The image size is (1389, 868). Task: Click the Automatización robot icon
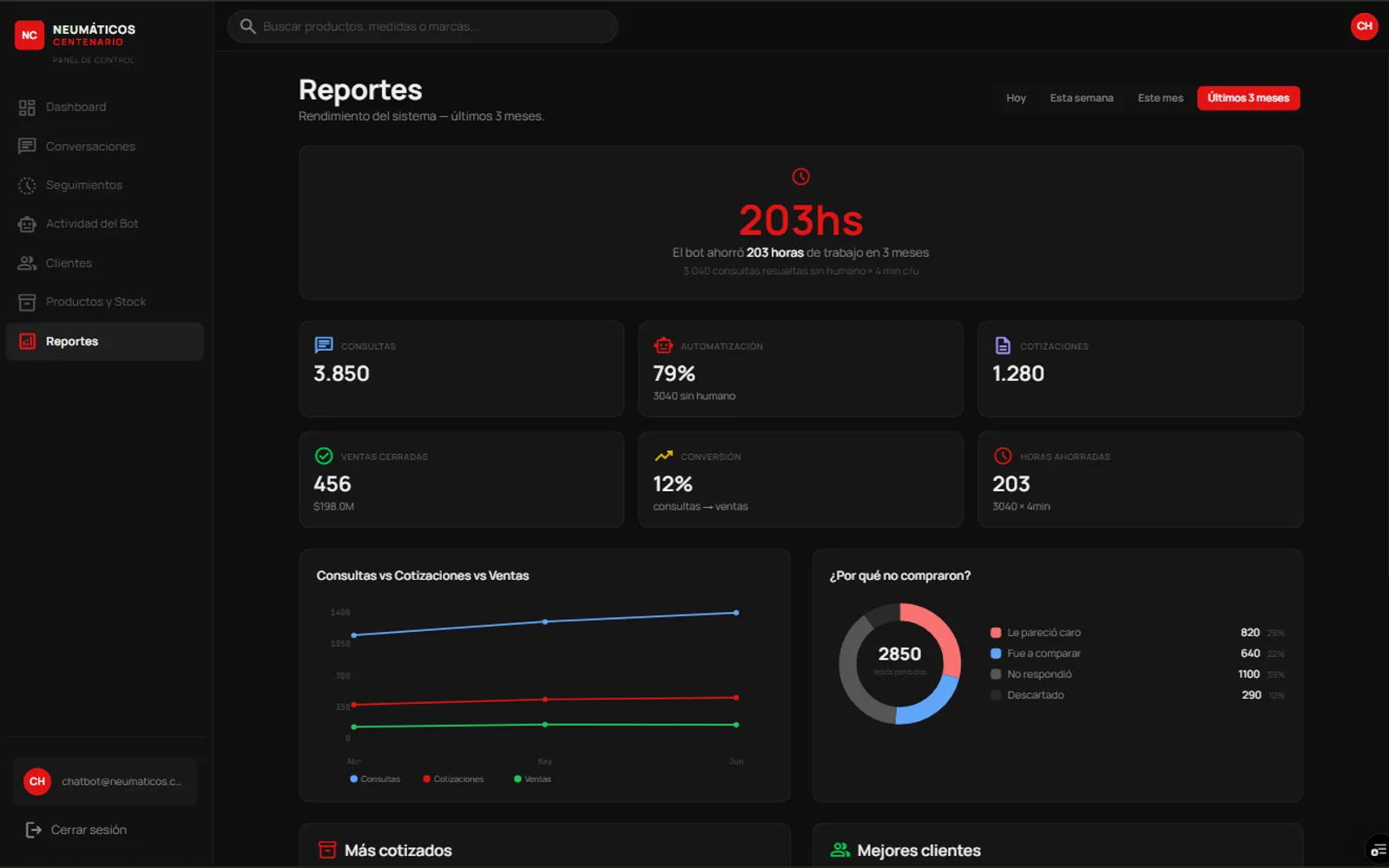click(x=663, y=345)
